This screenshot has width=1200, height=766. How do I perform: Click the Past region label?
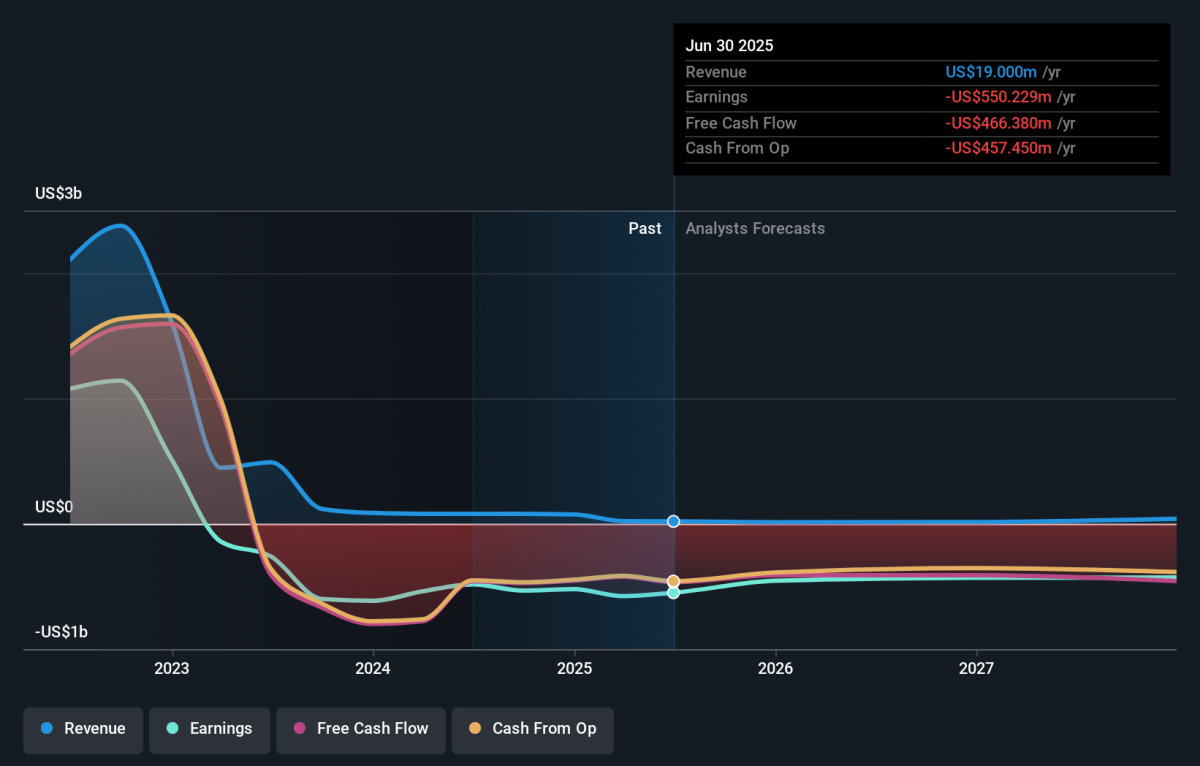tap(645, 229)
